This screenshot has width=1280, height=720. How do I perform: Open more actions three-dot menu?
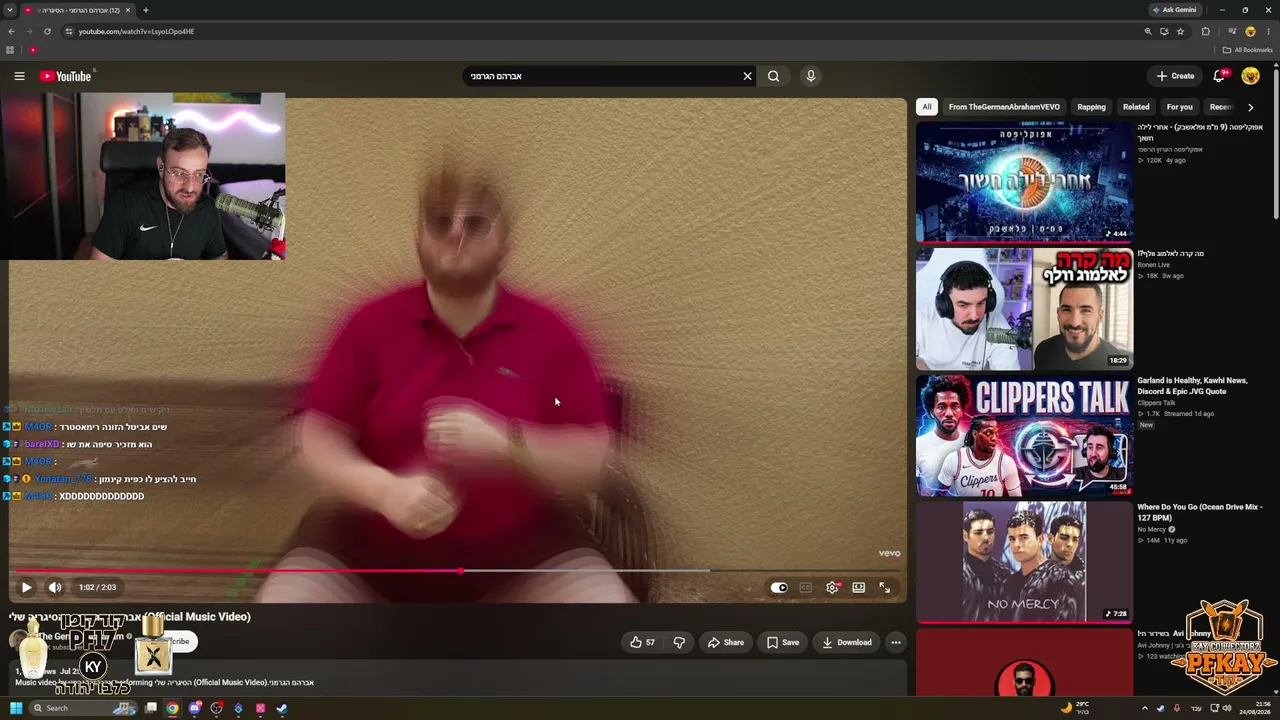pos(896,642)
